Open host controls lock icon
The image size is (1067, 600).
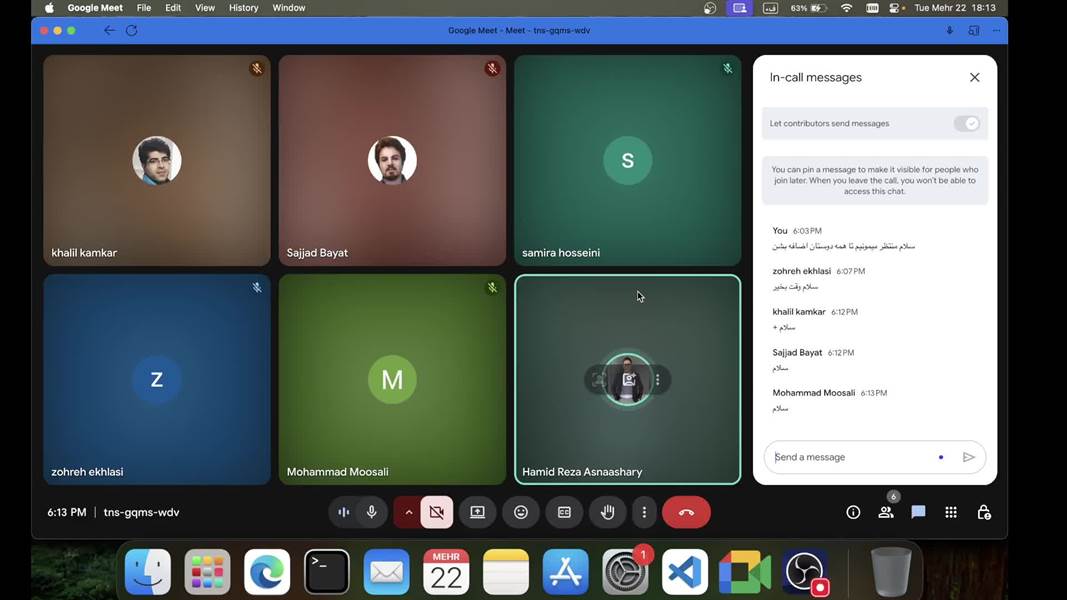coord(984,512)
